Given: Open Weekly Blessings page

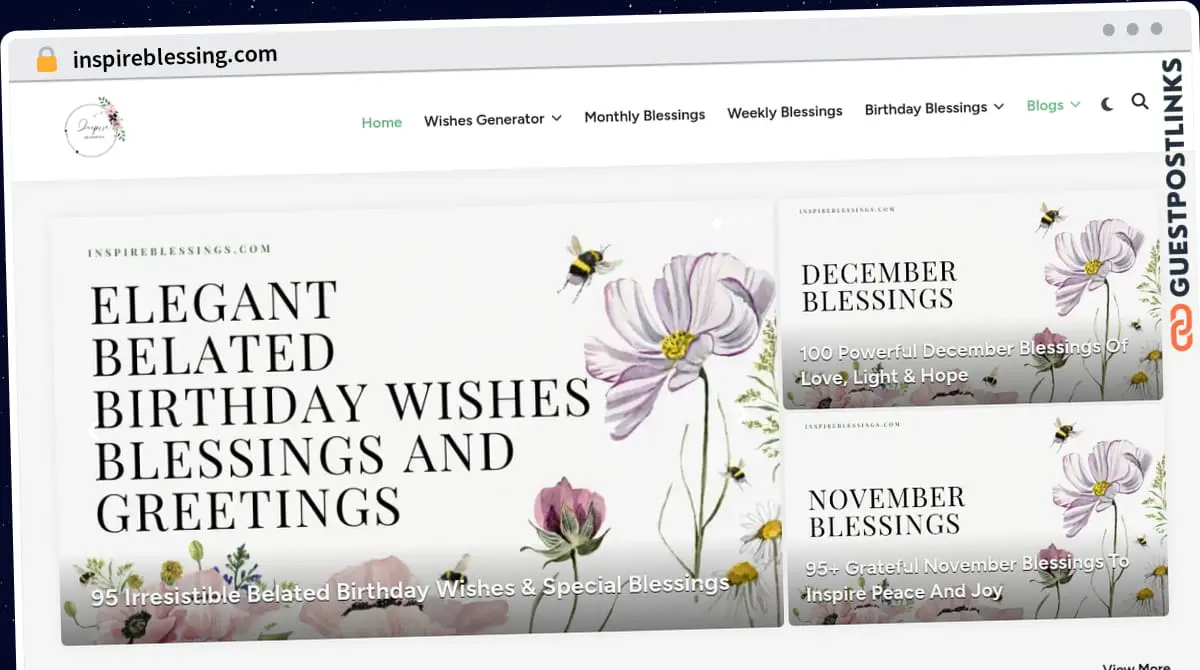Looking at the screenshot, I should (785, 112).
